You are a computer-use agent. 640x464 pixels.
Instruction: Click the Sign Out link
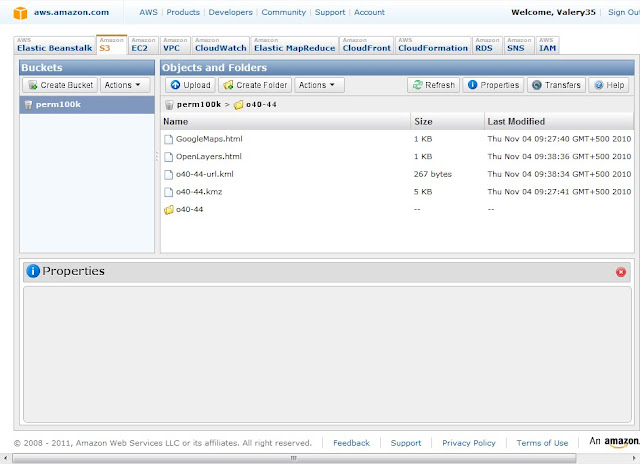point(624,12)
